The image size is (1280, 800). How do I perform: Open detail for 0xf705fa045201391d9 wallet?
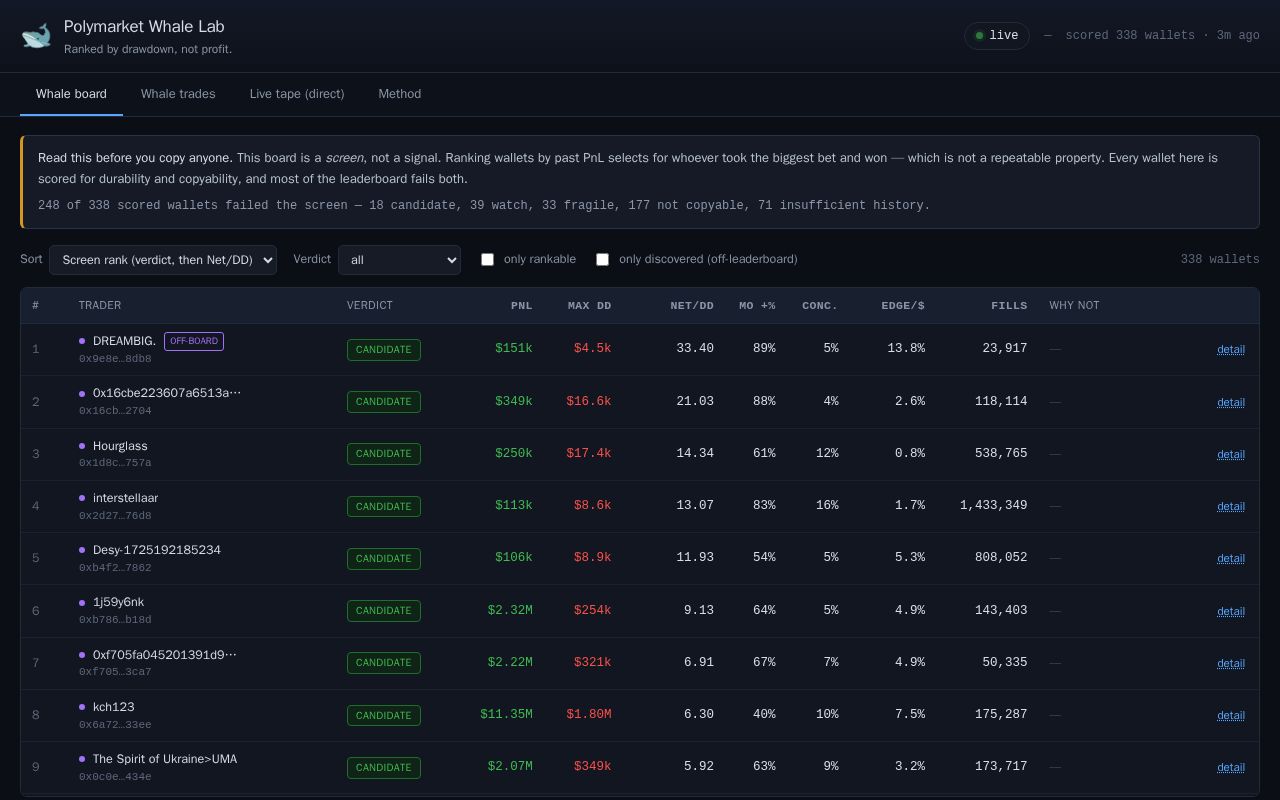pyautogui.click(x=1231, y=663)
